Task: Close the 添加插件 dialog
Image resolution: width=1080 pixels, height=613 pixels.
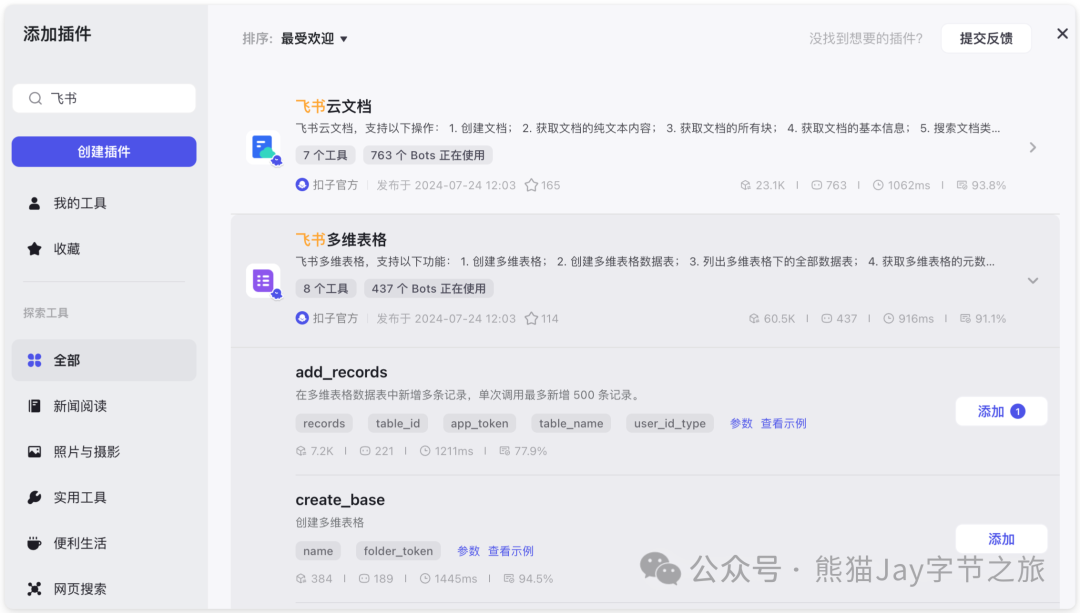Action: point(1062,34)
